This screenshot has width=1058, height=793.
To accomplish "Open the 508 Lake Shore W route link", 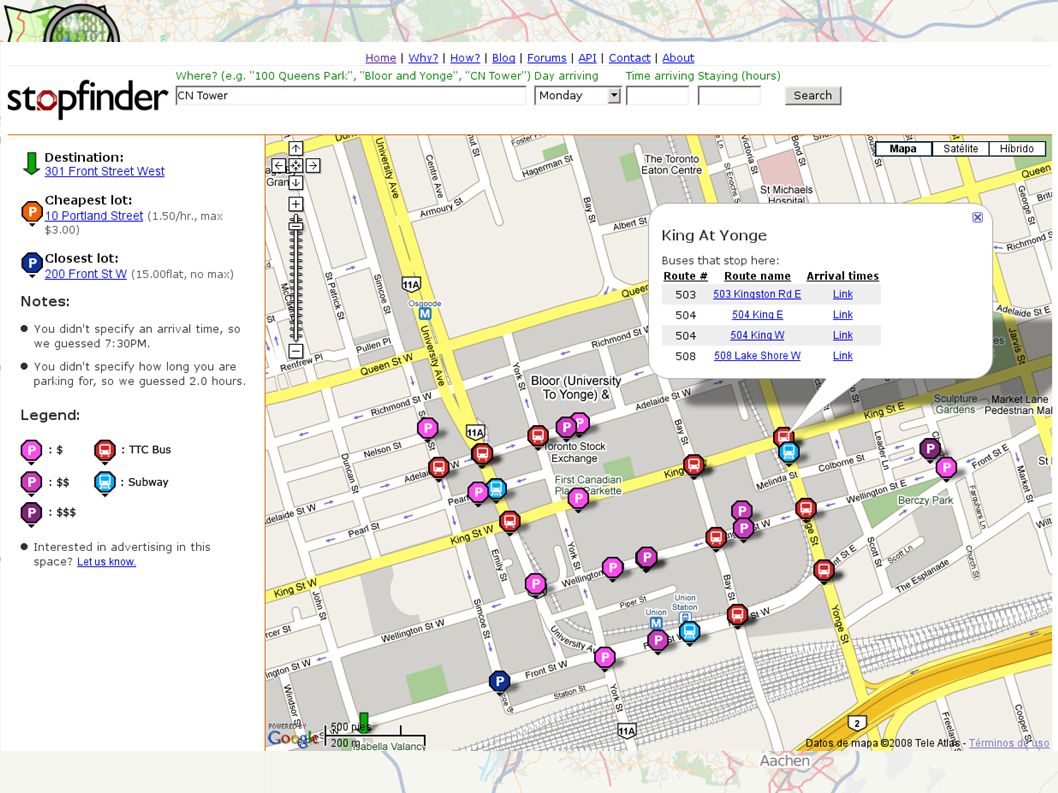I will [757, 356].
